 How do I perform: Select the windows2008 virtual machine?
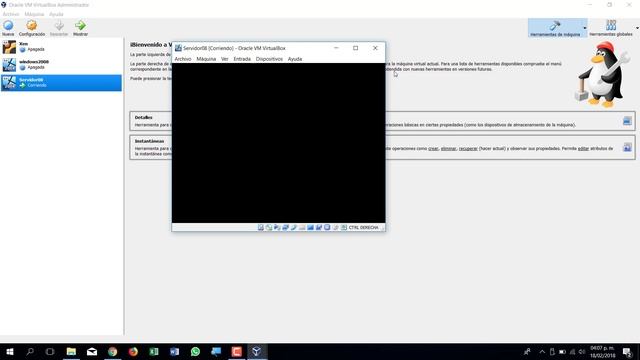coord(61,64)
